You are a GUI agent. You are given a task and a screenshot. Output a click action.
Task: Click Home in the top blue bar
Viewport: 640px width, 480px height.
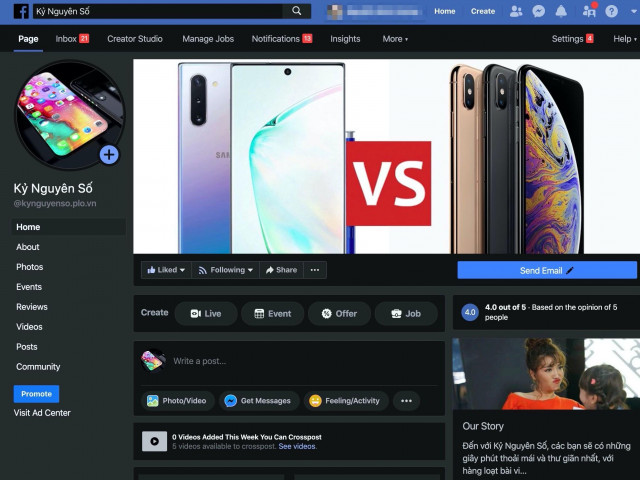tap(444, 11)
